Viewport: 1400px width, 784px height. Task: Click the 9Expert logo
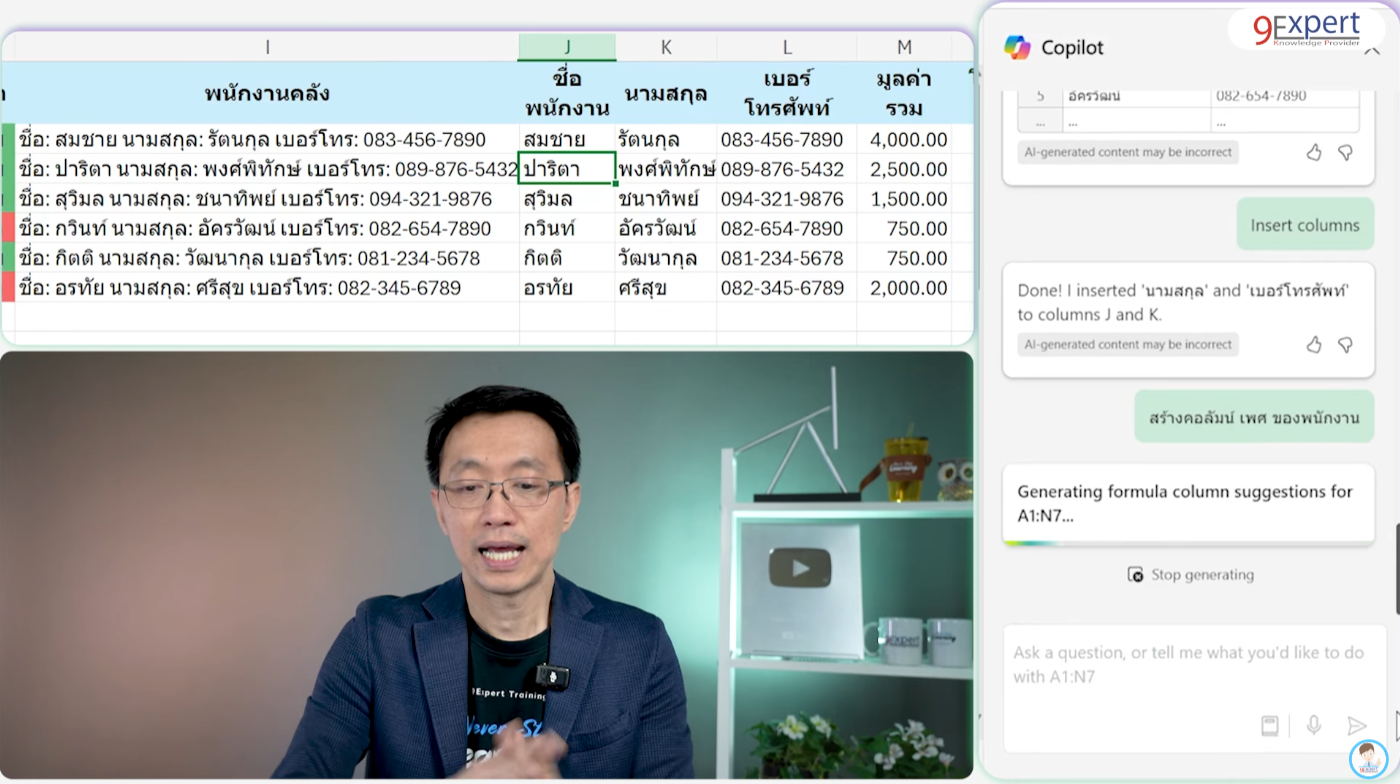[x=1306, y=28]
